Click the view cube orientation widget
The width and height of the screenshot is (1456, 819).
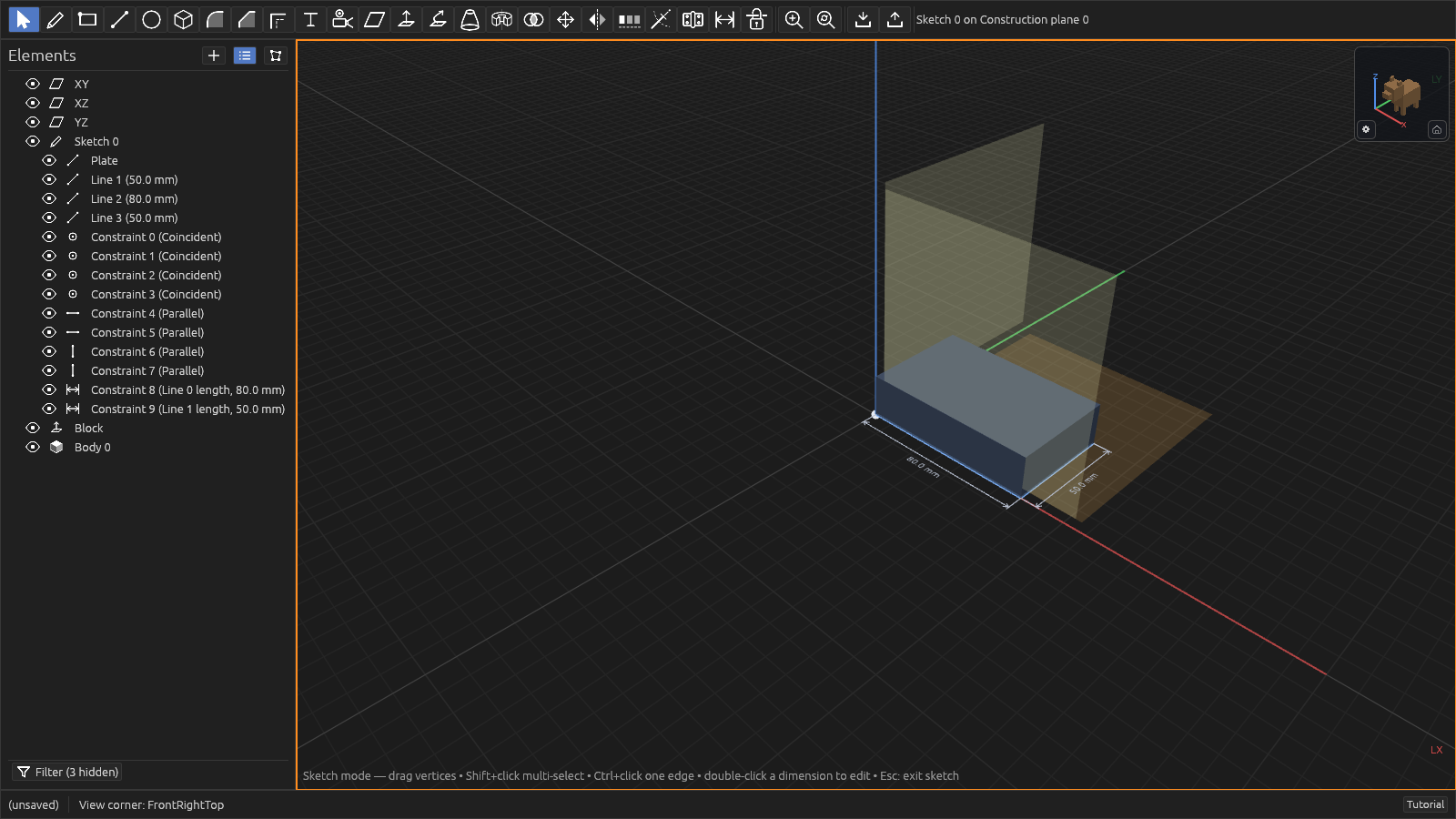point(1401,94)
